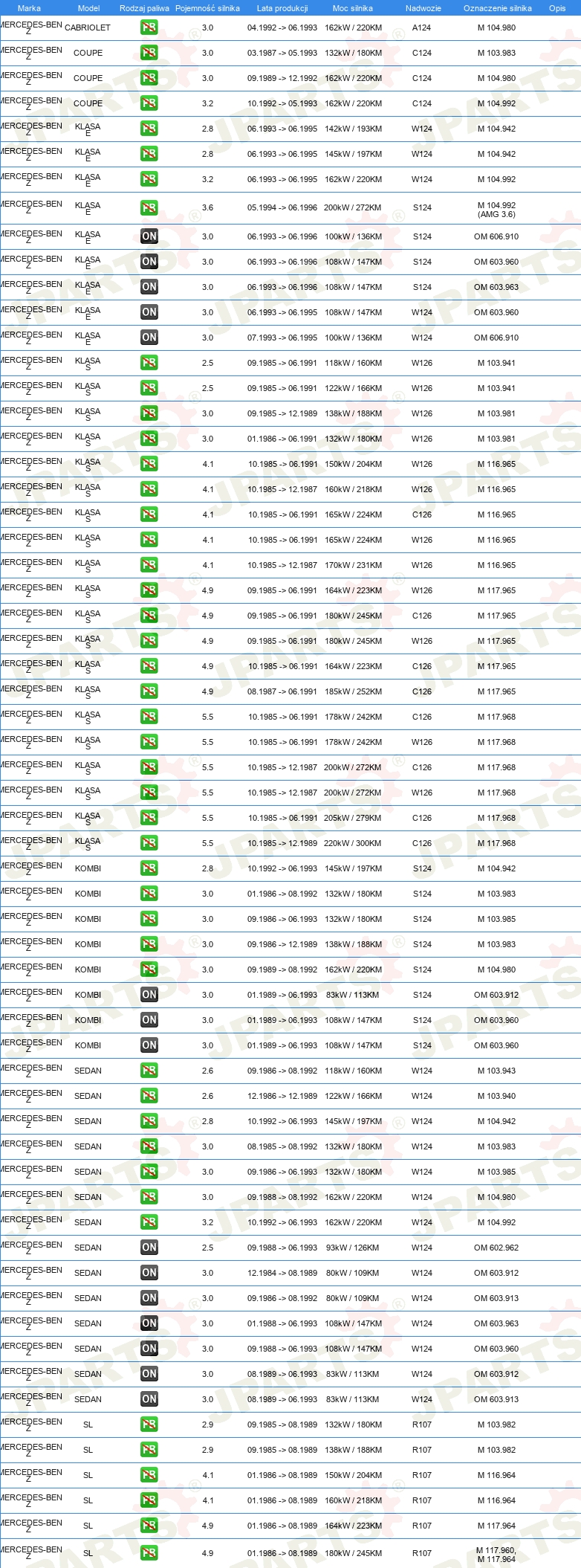This screenshot has width=581, height=1568.
Task: Click PB icon in SEDAN M 103.943 row
Action: [149, 1071]
